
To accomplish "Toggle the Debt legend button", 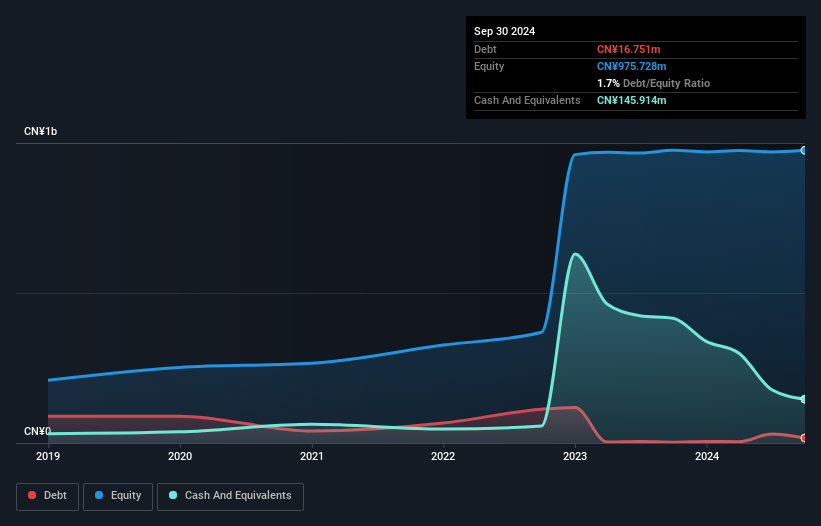I will point(48,496).
